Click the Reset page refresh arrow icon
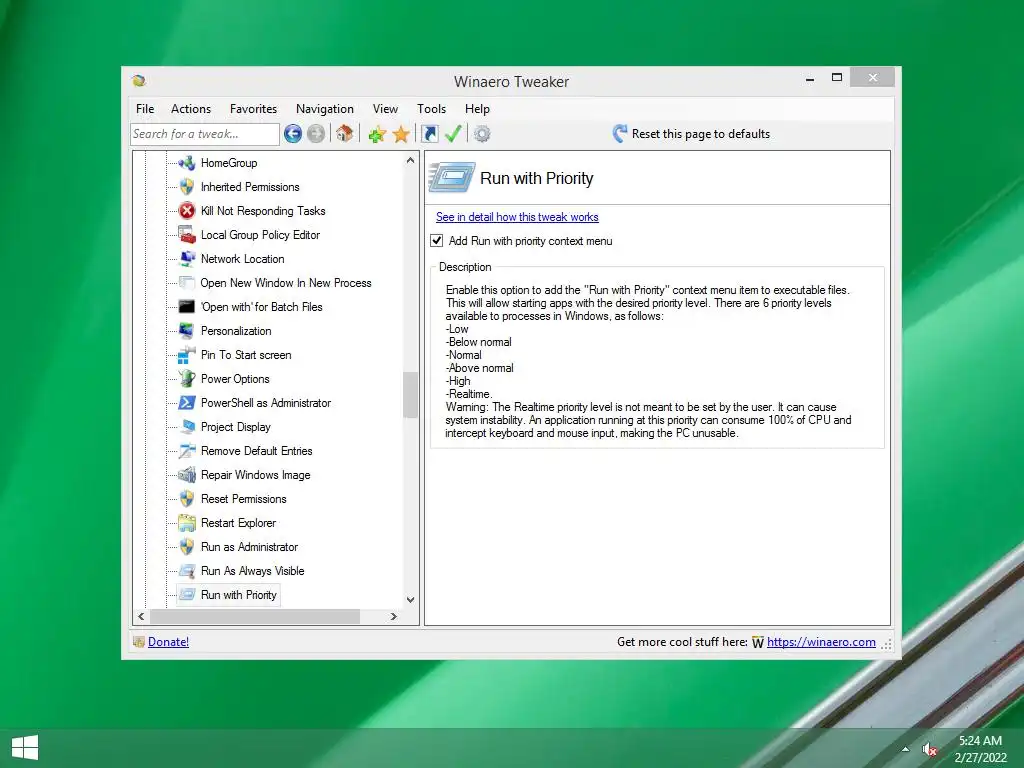 click(620, 134)
